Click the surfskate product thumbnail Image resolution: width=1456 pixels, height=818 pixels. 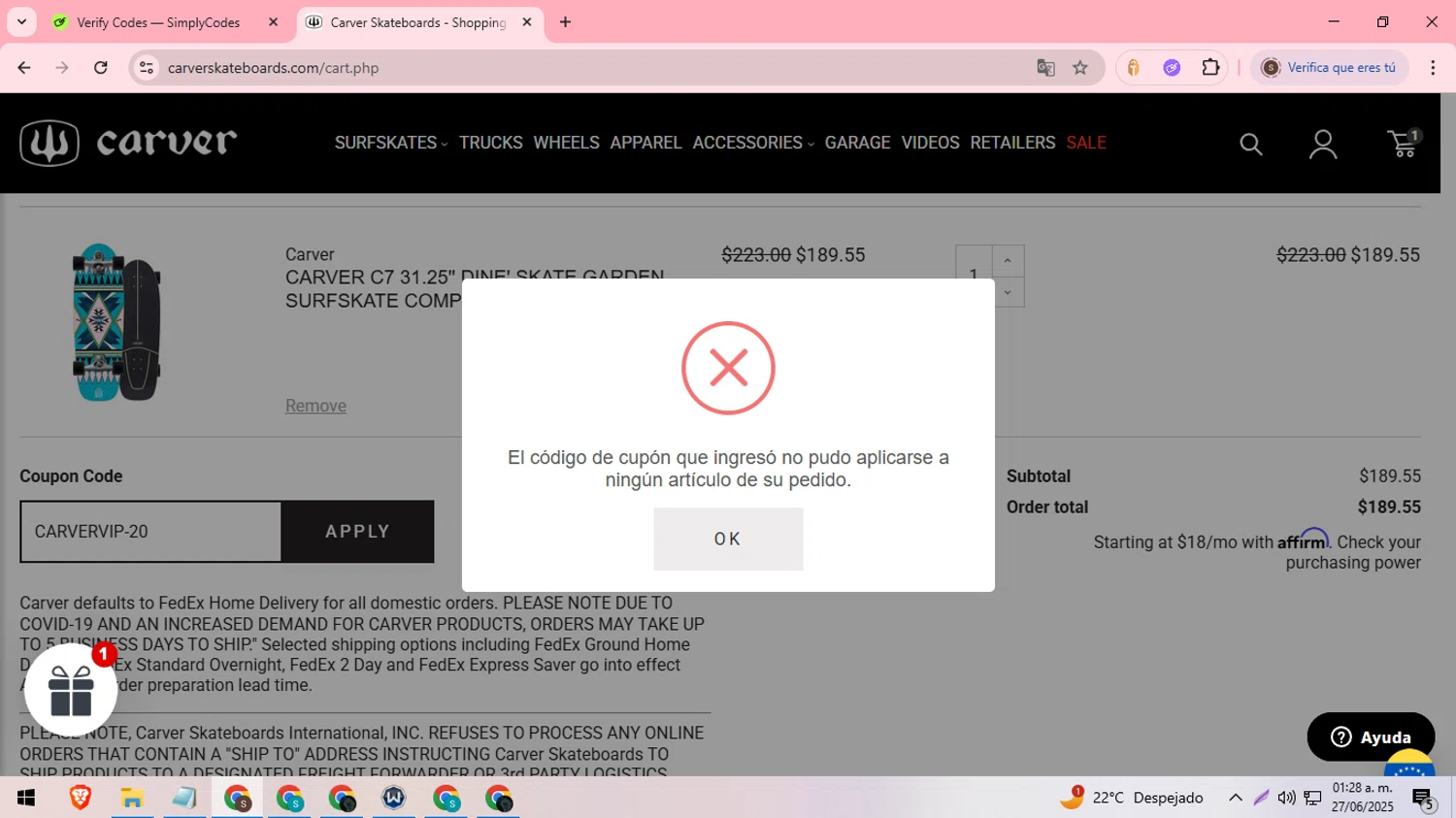click(x=116, y=322)
